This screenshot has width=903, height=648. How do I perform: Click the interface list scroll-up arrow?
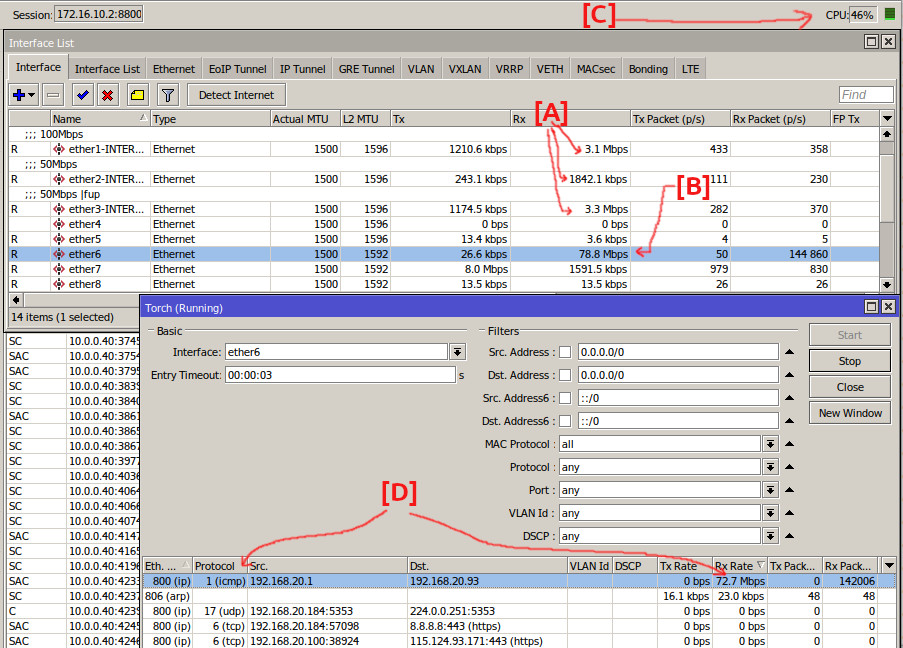[x=887, y=134]
